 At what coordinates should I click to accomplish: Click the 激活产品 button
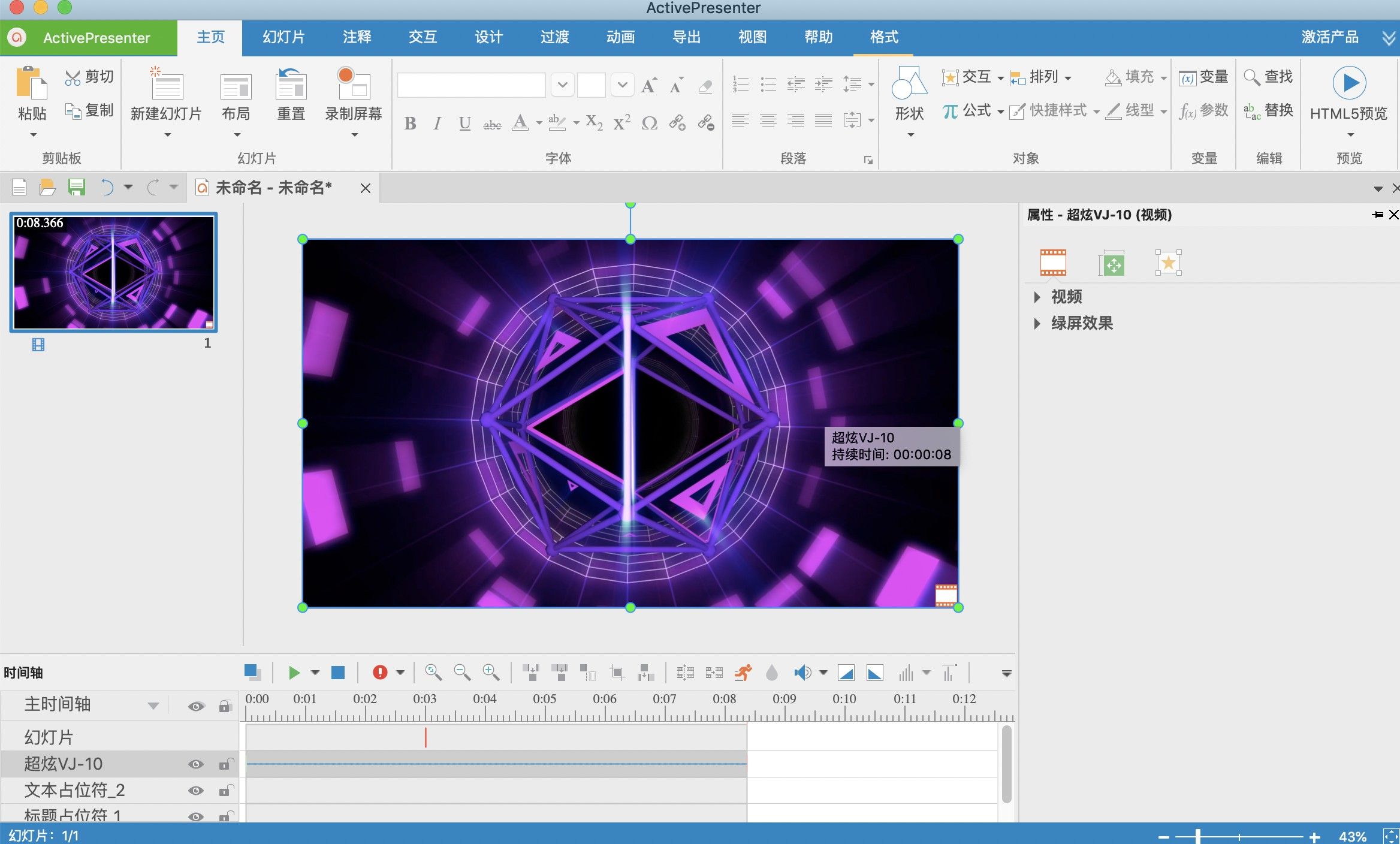click(x=1329, y=37)
